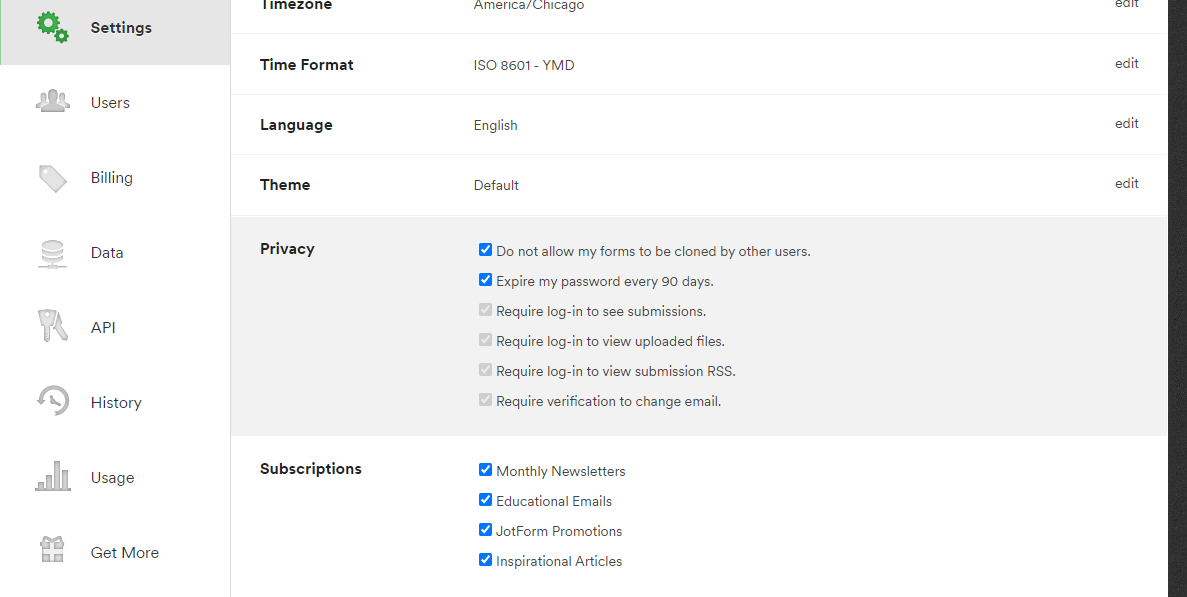
Task: Toggle JotForm Promotions checkbox
Action: (486, 530)
